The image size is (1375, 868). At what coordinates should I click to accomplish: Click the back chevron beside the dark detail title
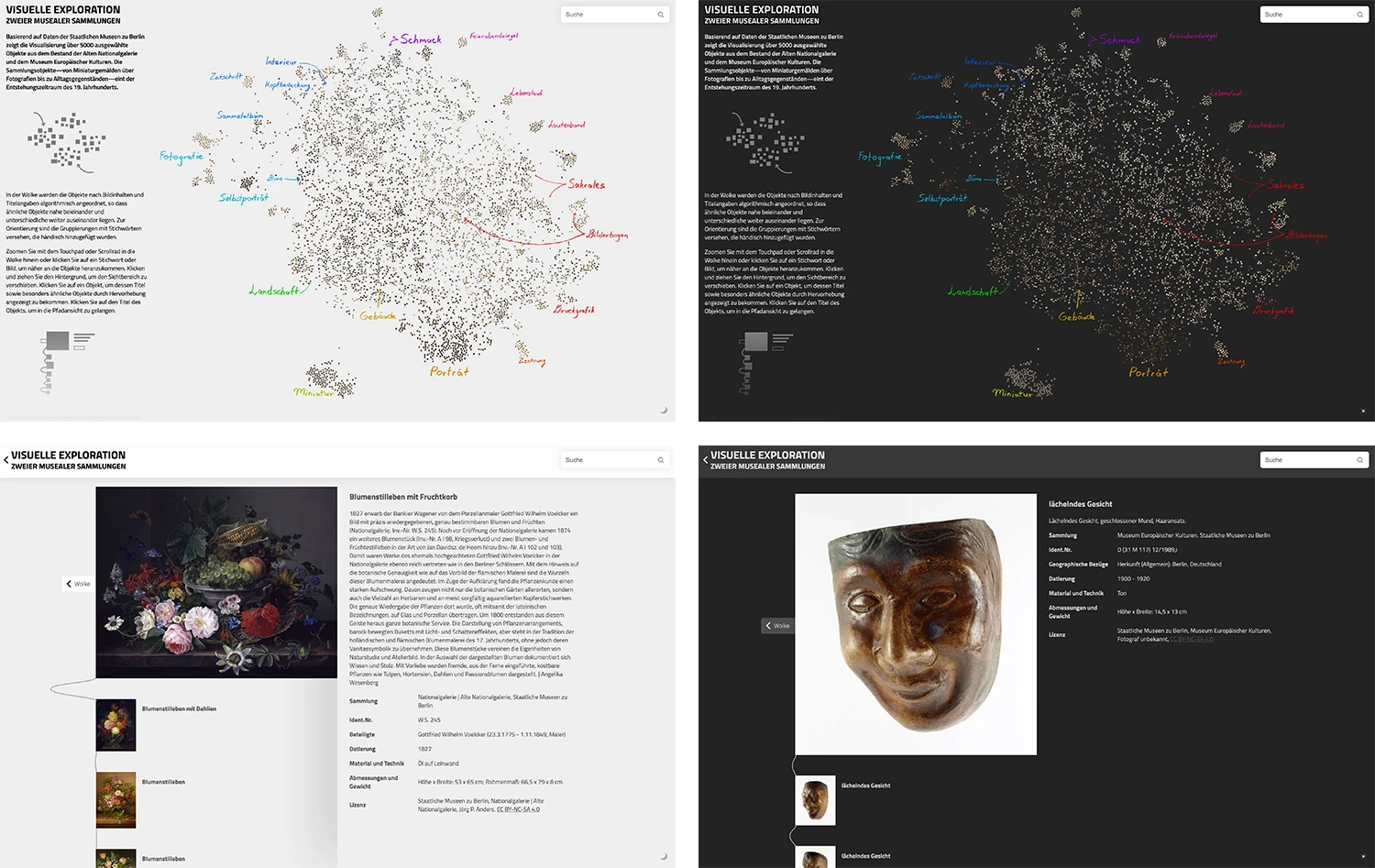(x=705, y=460)
